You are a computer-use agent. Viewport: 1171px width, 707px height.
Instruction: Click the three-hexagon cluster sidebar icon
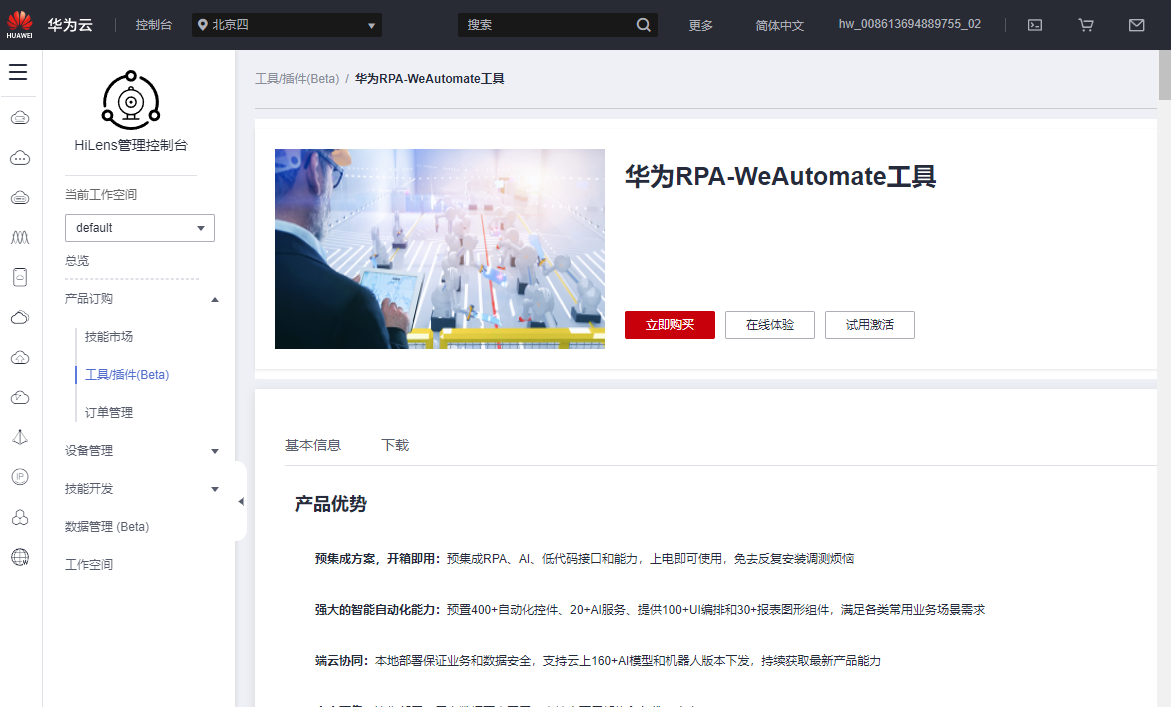(x=20, y=517)
